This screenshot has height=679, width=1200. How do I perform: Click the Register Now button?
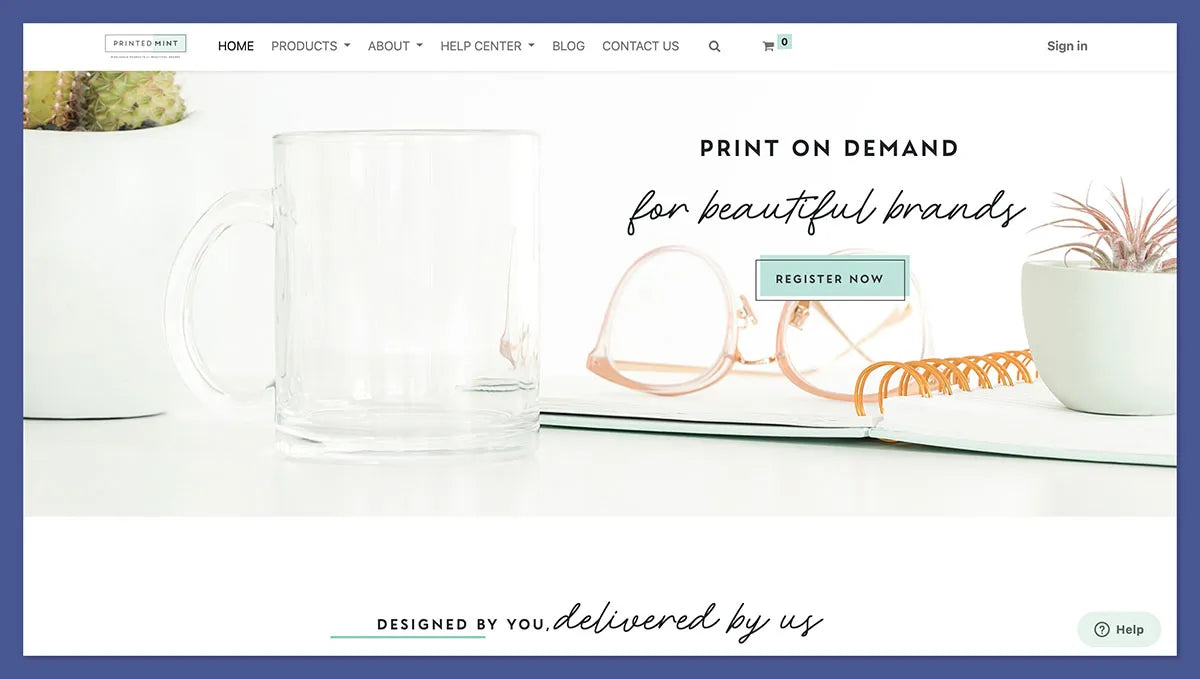[830, 279]
